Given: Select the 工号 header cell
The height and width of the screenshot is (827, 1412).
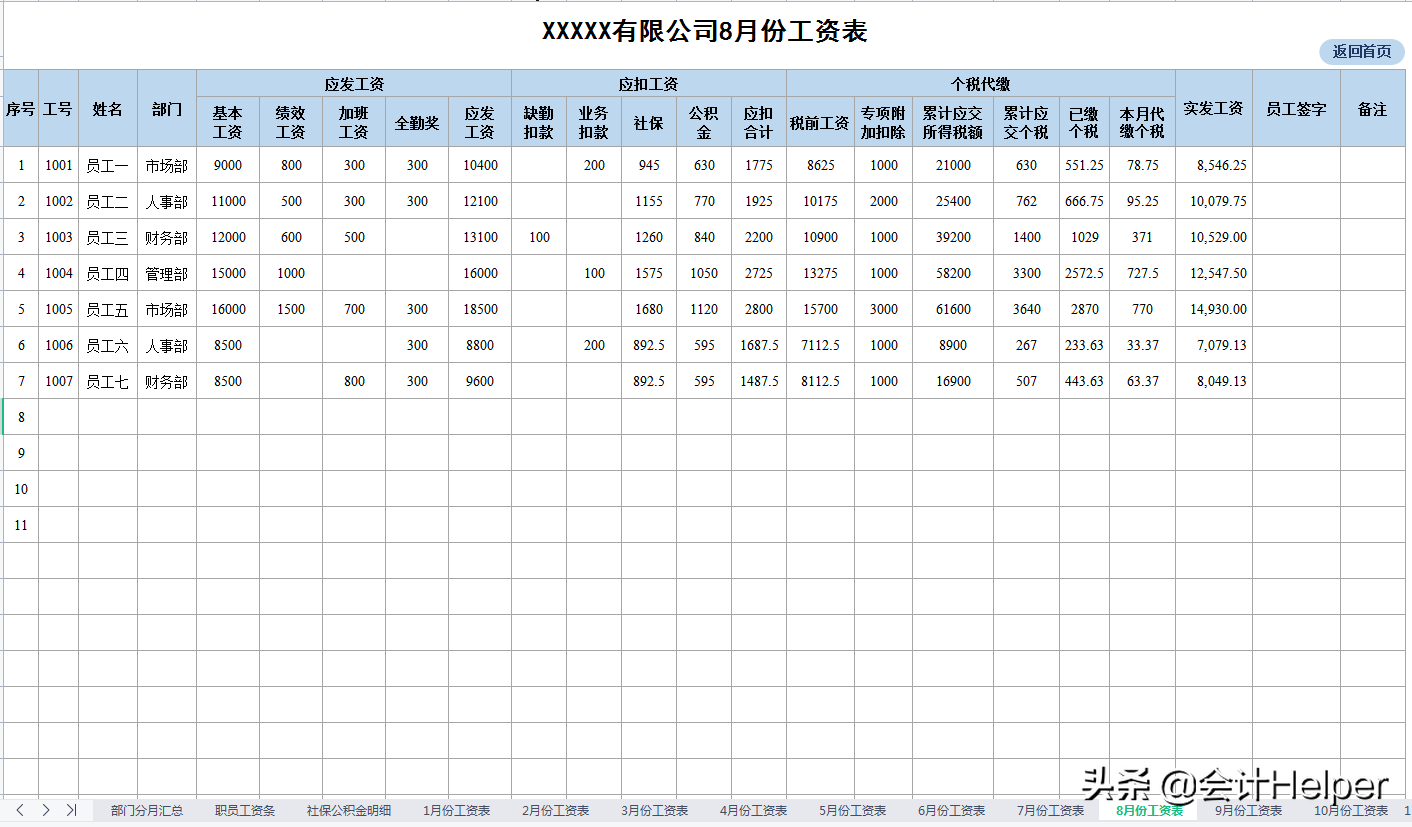Looking at the screenshot, I should pyautogui.click(x=59, y=109).
